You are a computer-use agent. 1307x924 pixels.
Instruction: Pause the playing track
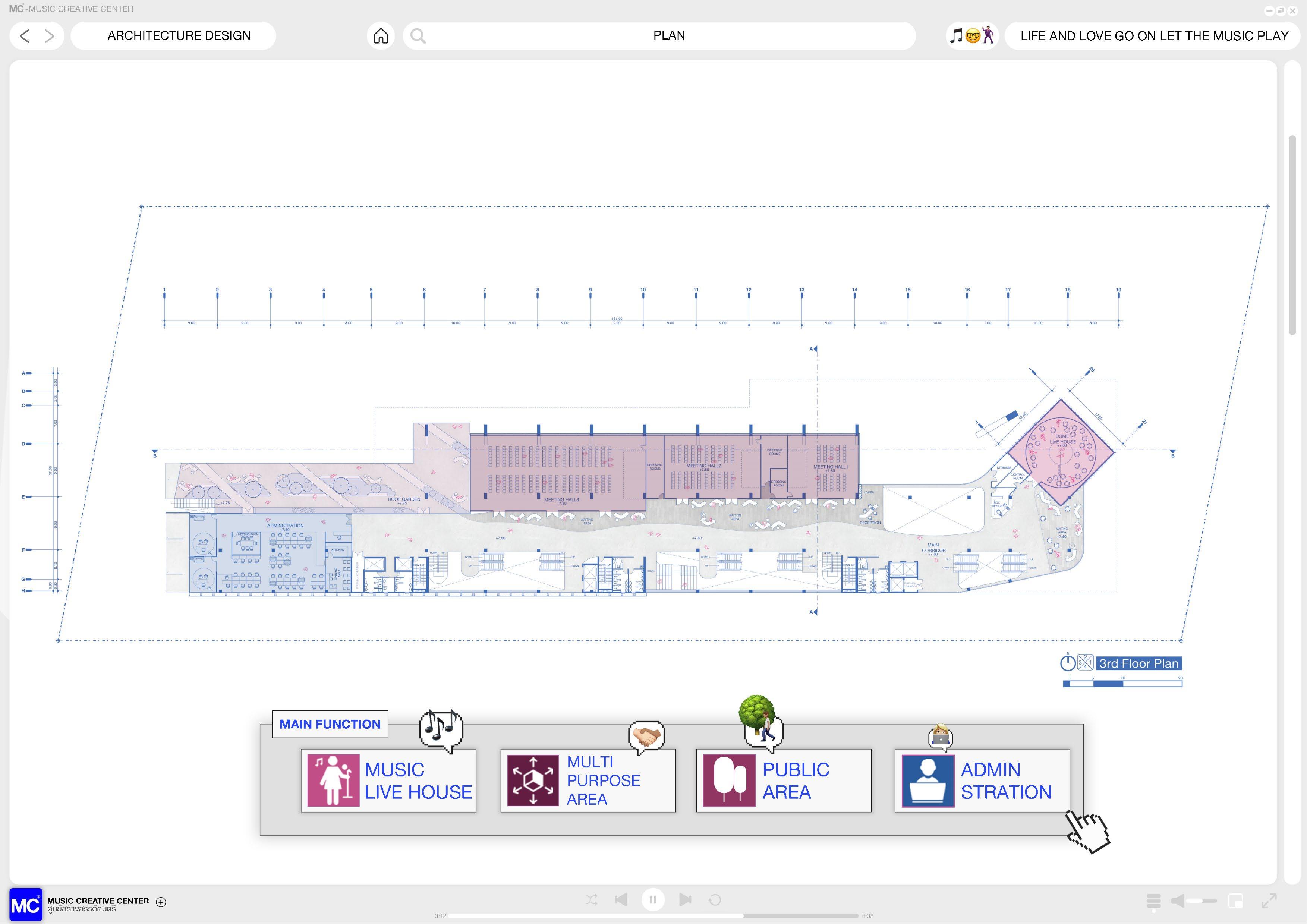[x=653, y=900]
